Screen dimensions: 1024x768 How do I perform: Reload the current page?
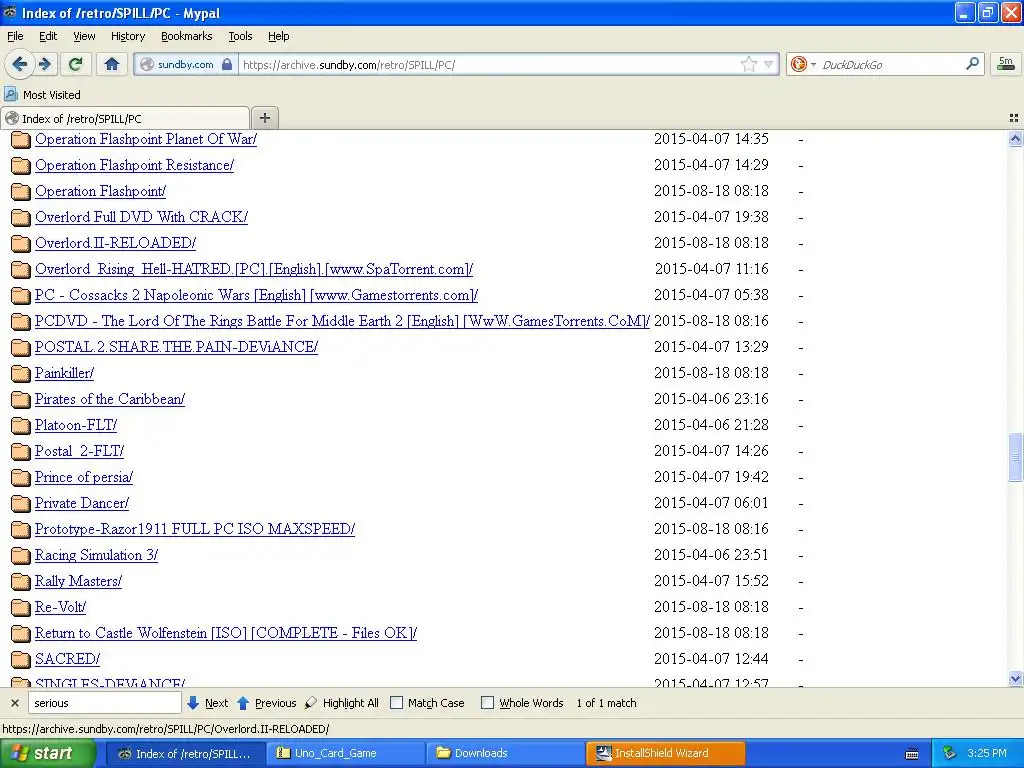coord(75,64)
